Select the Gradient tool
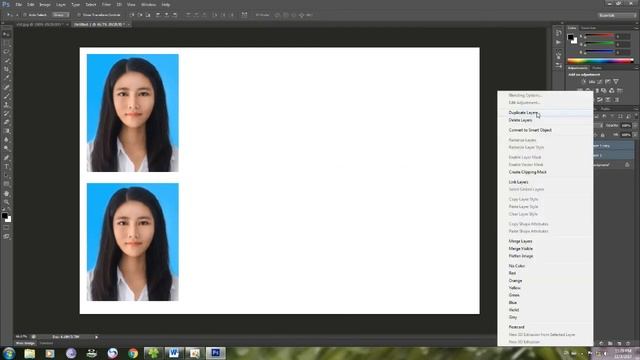The height and width of the screenshot is (360, 640). point(7,131)
